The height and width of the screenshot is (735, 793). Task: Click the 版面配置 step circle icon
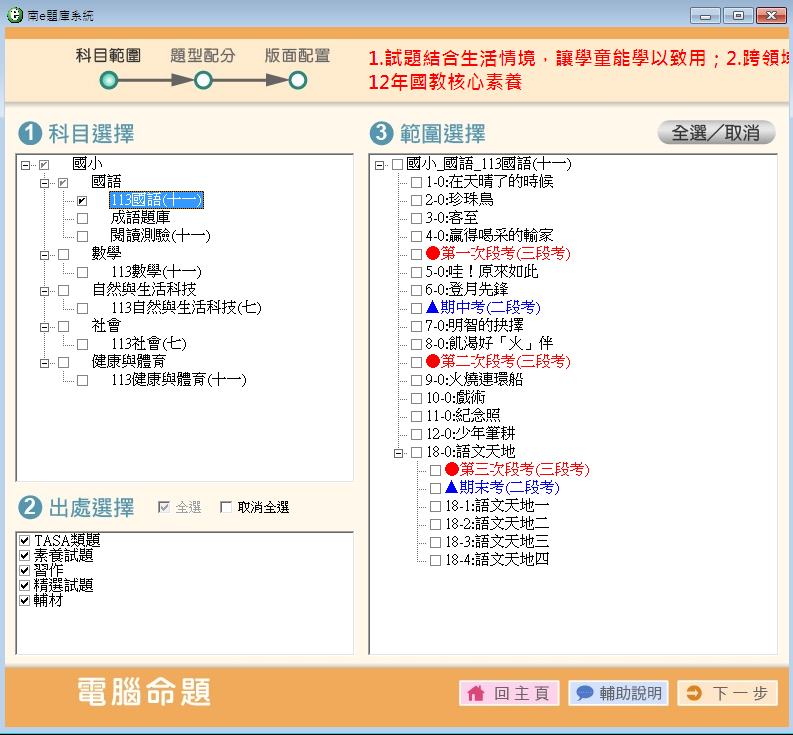tap(297, 80)
